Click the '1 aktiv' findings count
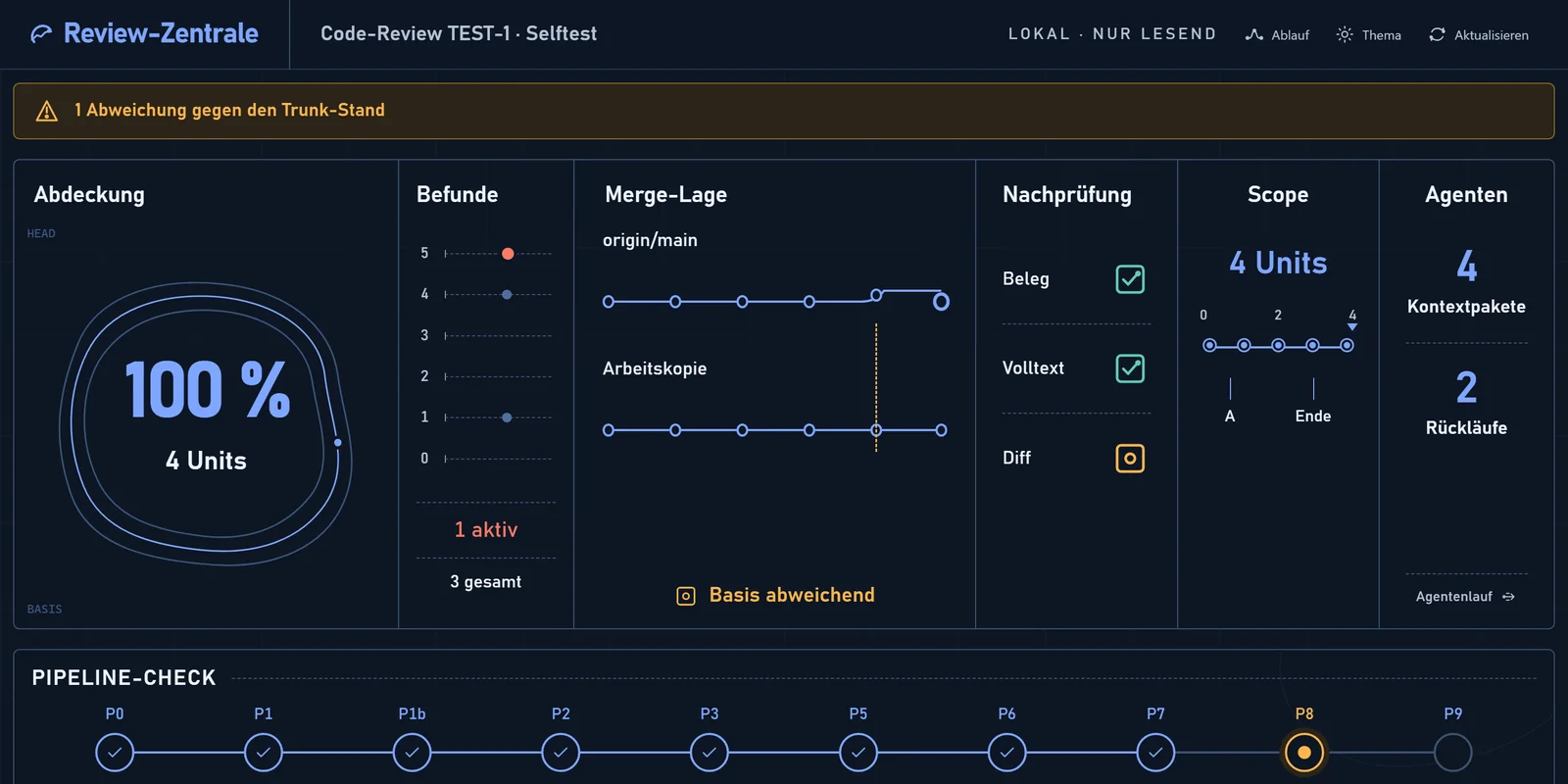Image resolution: width=1568 pixels, height=784 pixels. click(x=486, y=530)
